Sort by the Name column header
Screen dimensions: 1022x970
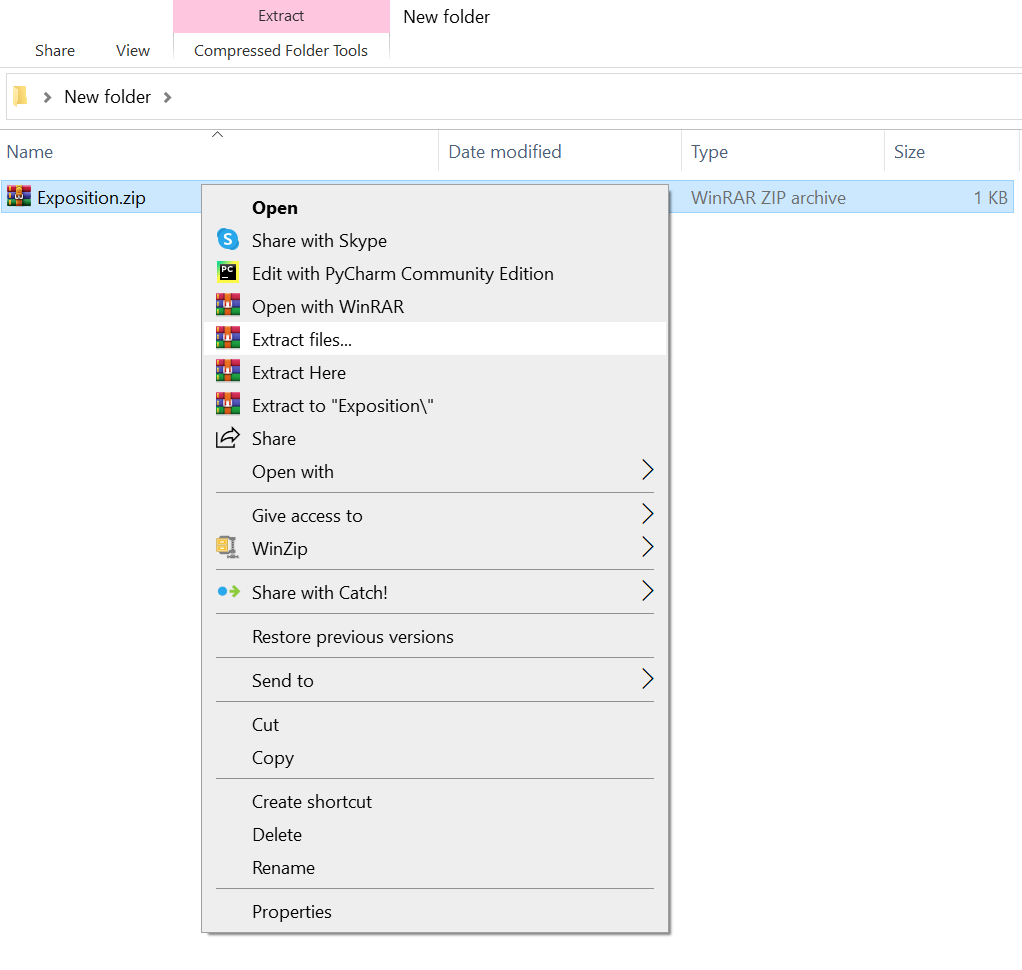[x=219, y=151]
